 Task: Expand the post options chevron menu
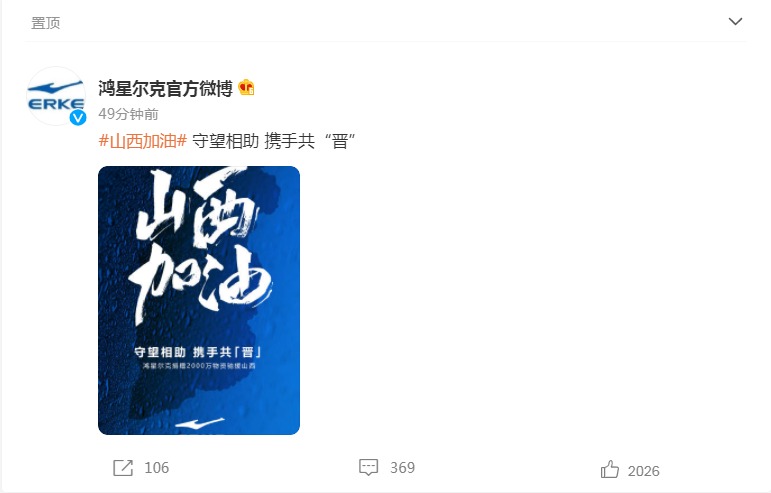coord(735,22)
